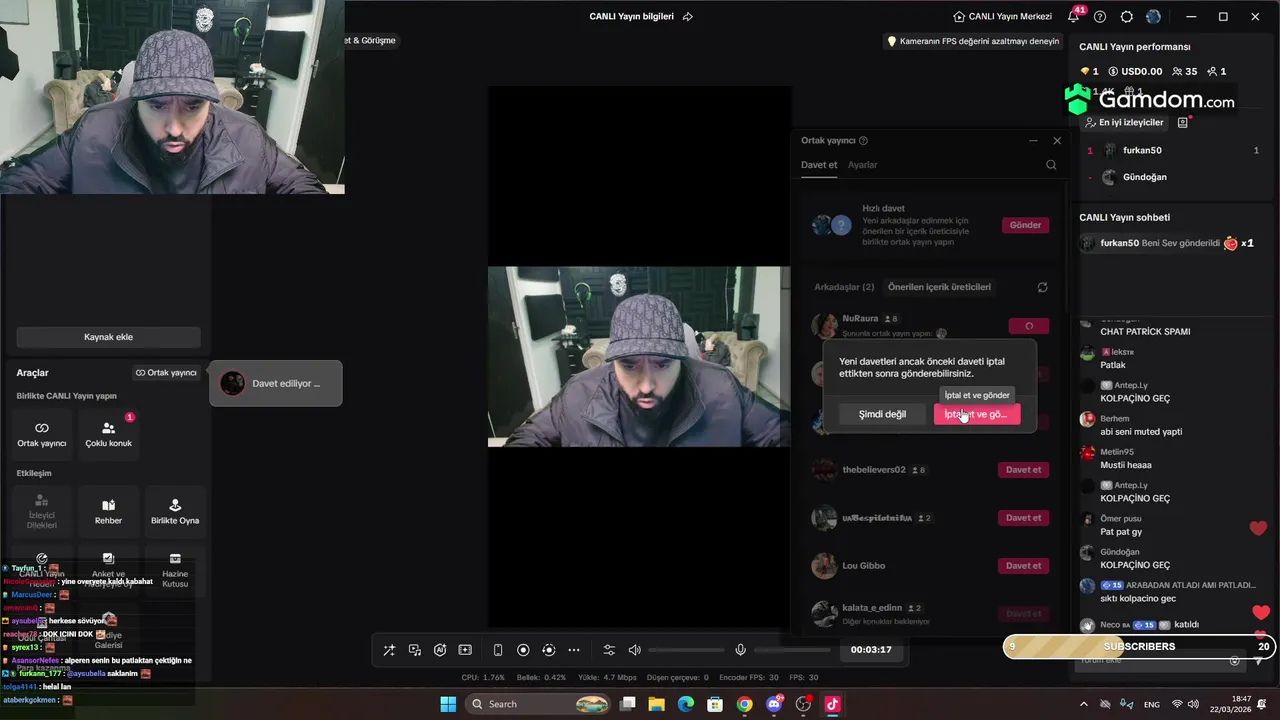Click the Ortak yayıncı link beside Araçlar

[166, 373]
